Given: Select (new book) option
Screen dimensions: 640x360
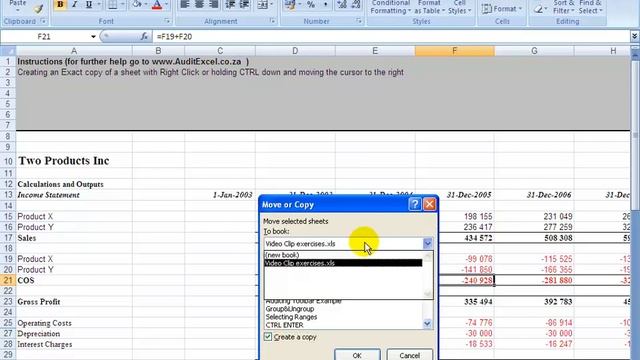Looking at the screenshot, I should point(343,255).
